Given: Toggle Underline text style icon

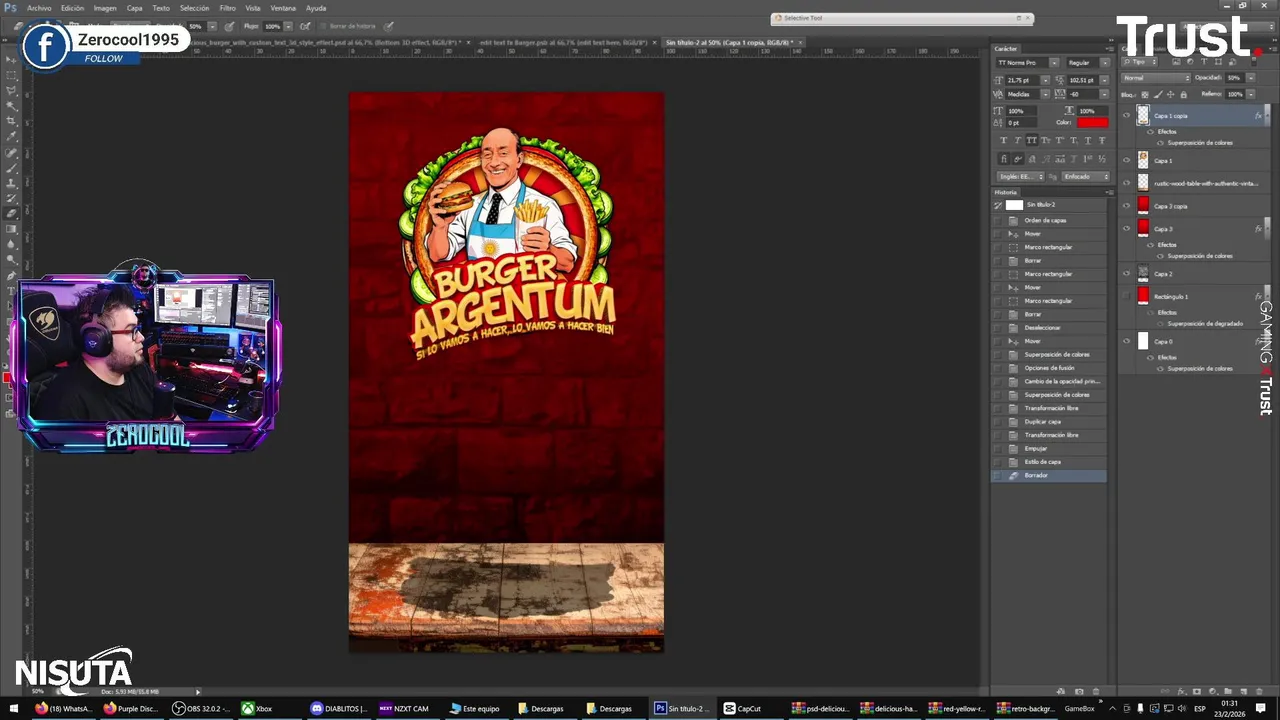Looking at the screenshot, I should coord(1088,140).
